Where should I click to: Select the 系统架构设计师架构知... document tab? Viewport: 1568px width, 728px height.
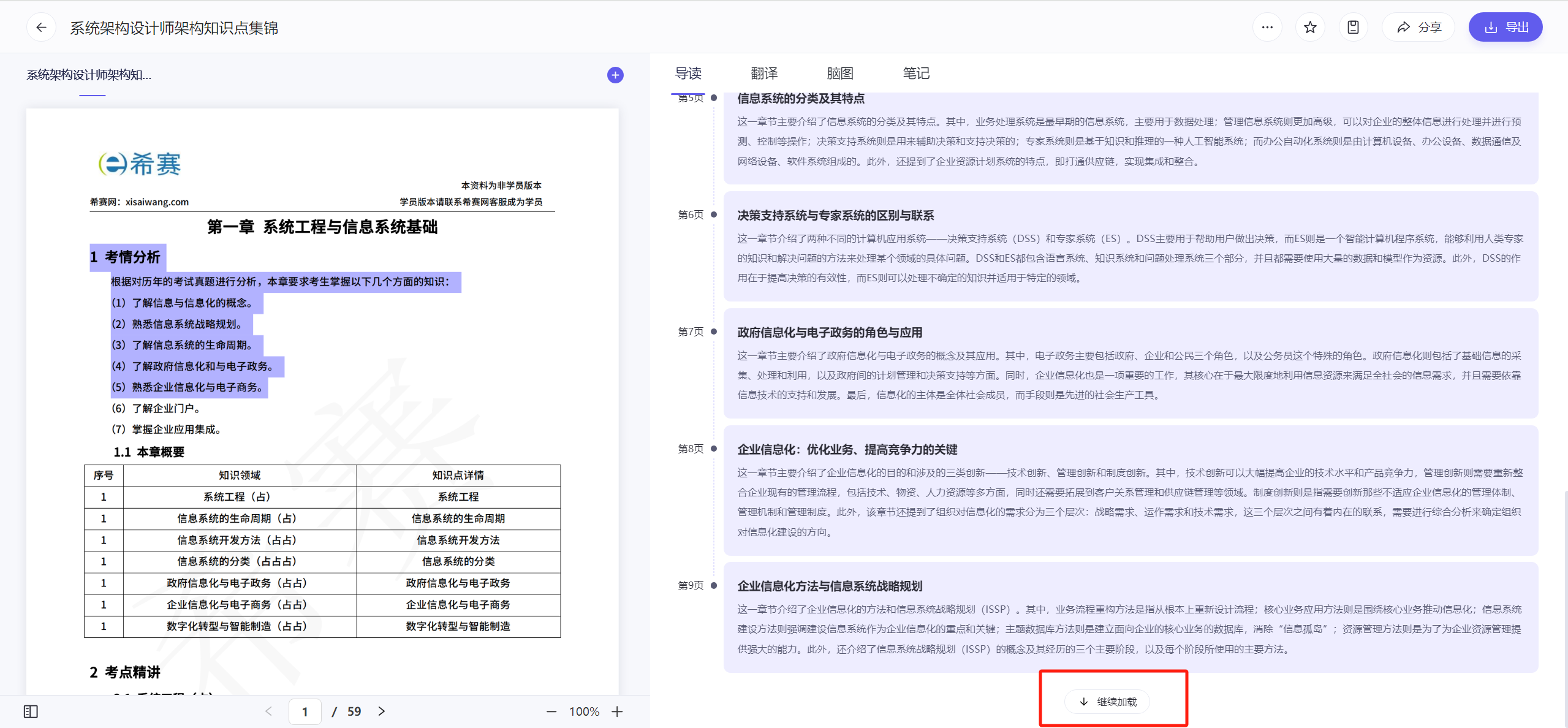tap(89, 75)
